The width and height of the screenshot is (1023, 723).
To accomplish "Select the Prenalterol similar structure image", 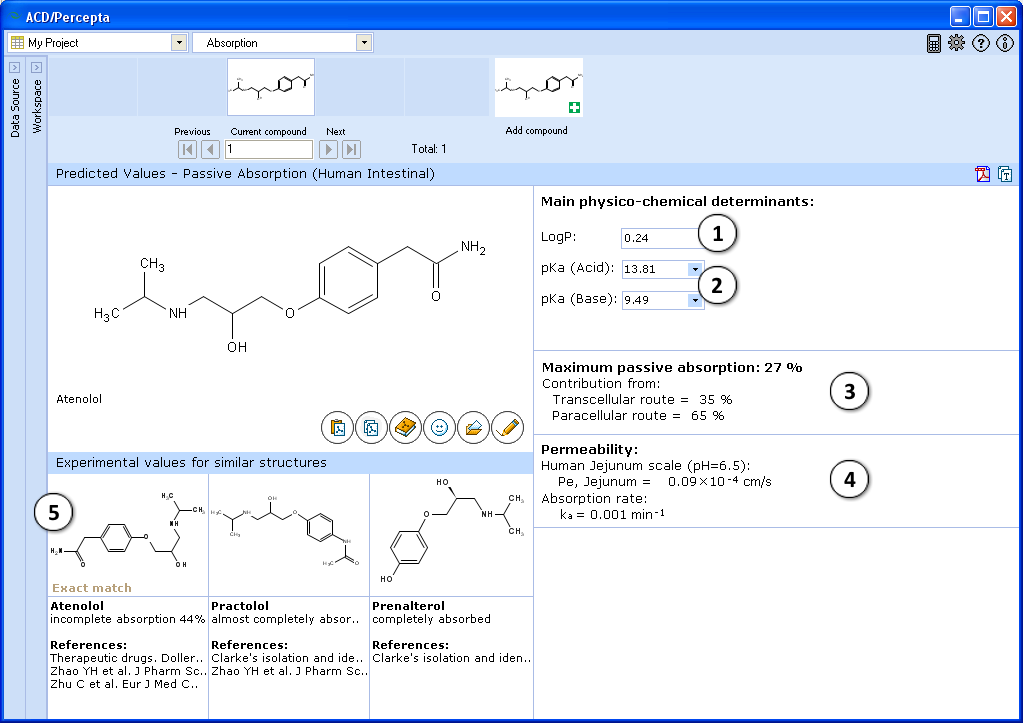I will (451, 534).
